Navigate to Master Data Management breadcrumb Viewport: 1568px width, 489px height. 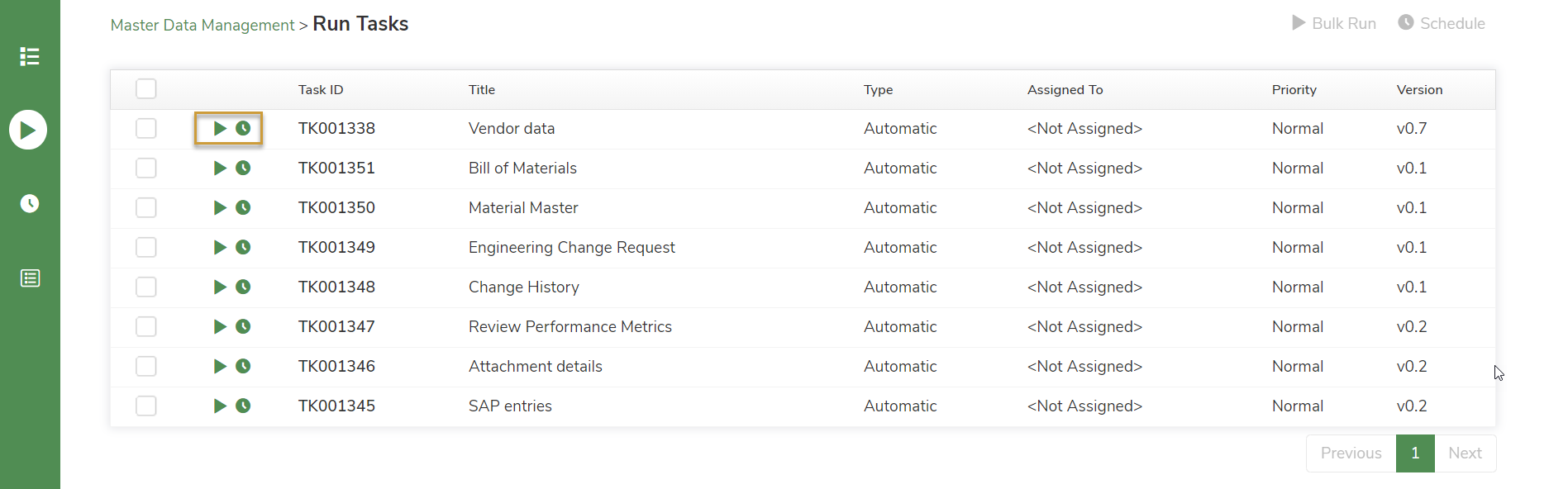point(202,25)
